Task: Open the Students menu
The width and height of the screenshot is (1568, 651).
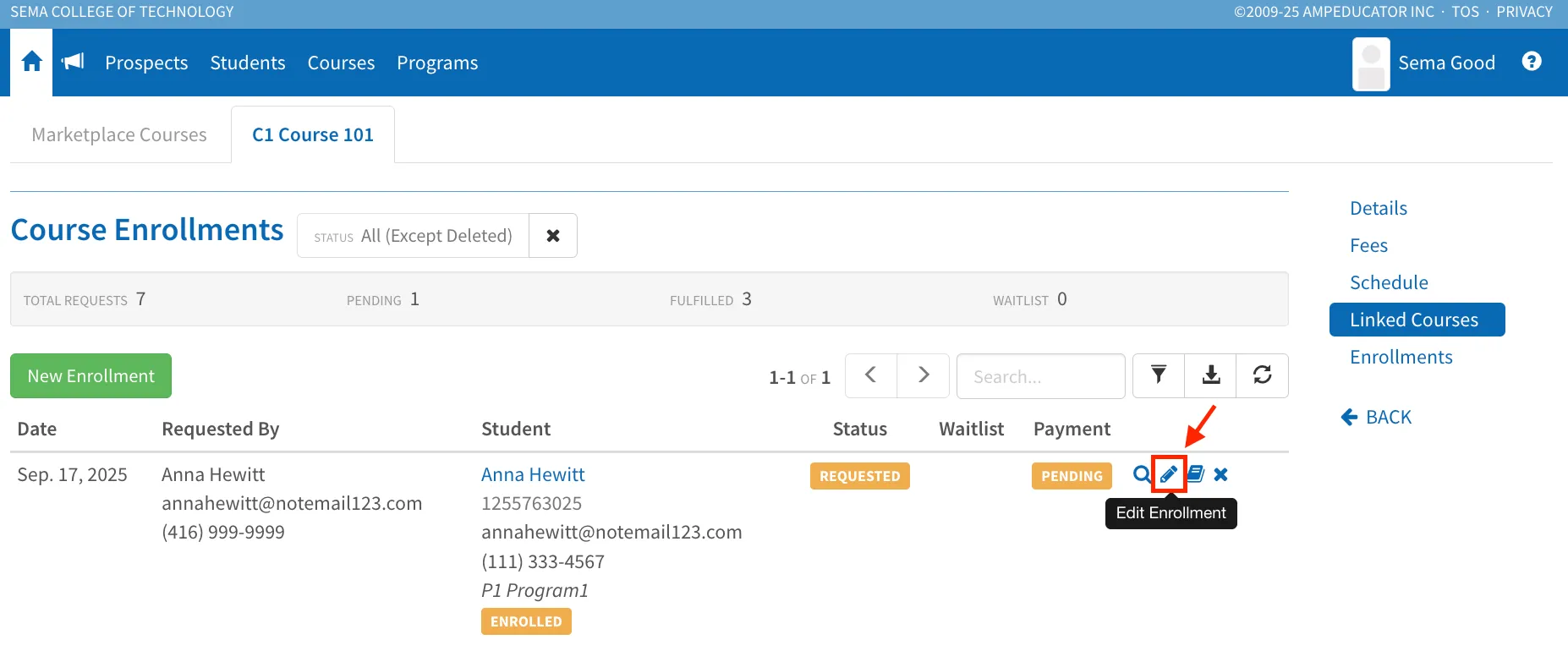Action: coord(248,63)
